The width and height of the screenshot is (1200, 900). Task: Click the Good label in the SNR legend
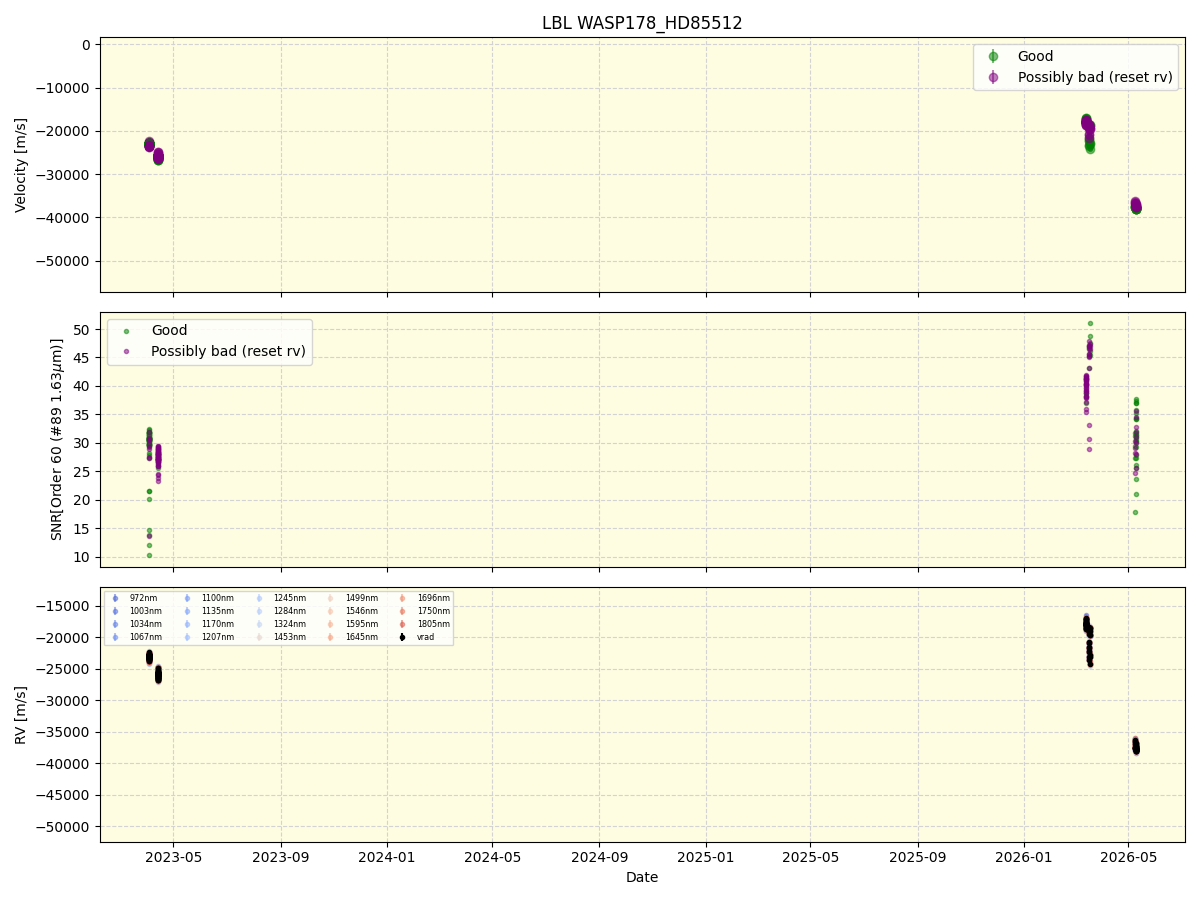coord(169,331)
